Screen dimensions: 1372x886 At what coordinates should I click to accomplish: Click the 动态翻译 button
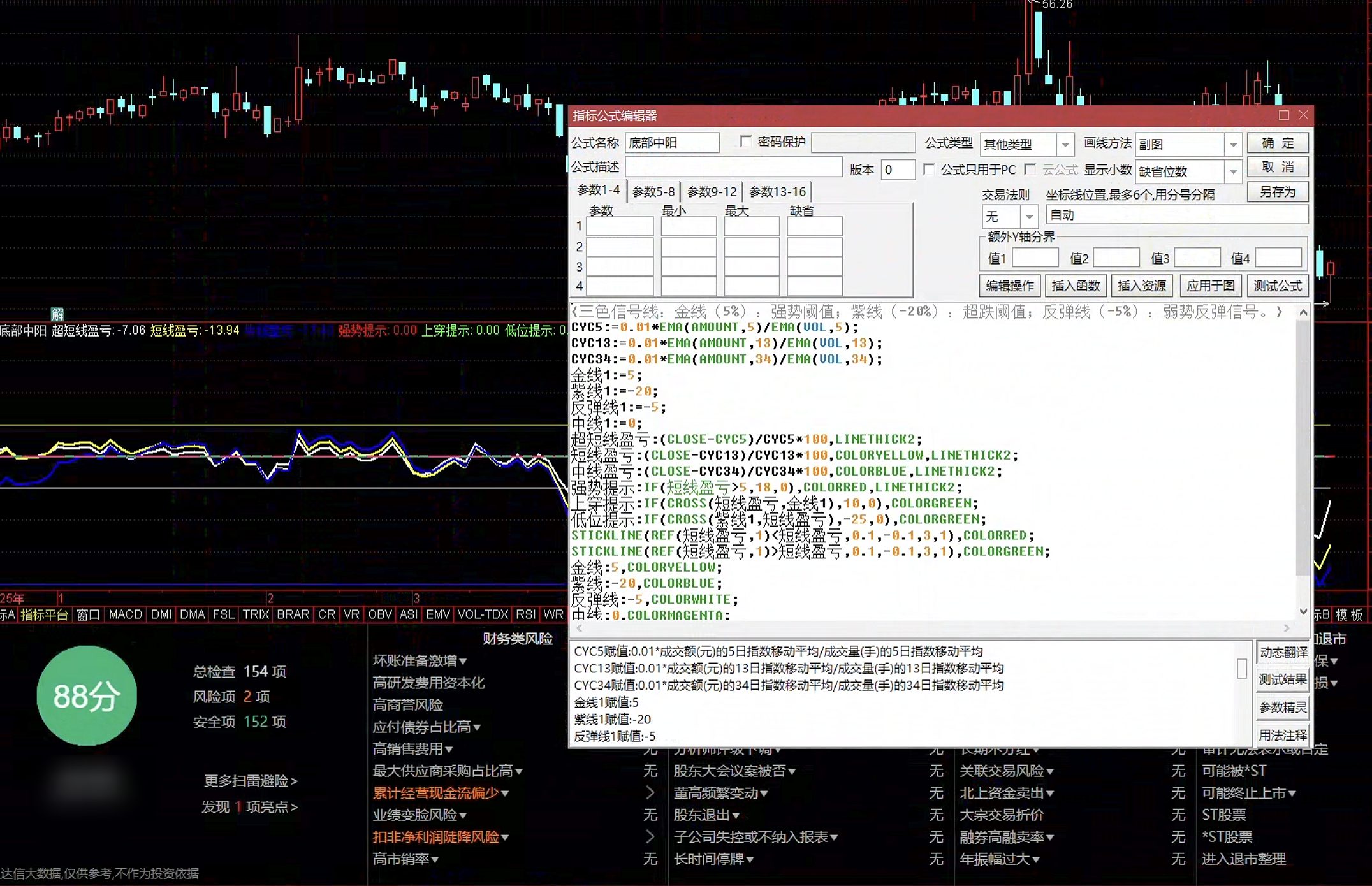(x=1283, y=652)
